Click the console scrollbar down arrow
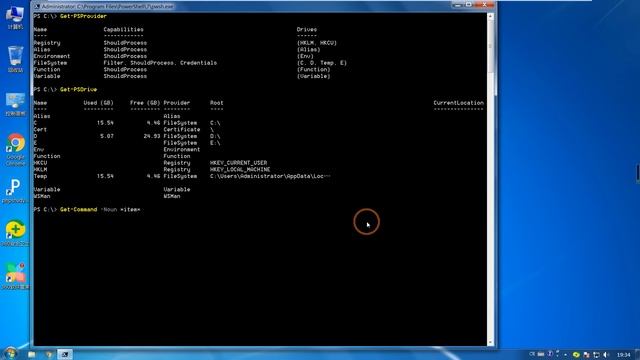Image resolution: width=640 pixels, height=360 pixels. [x=490, y=342]
